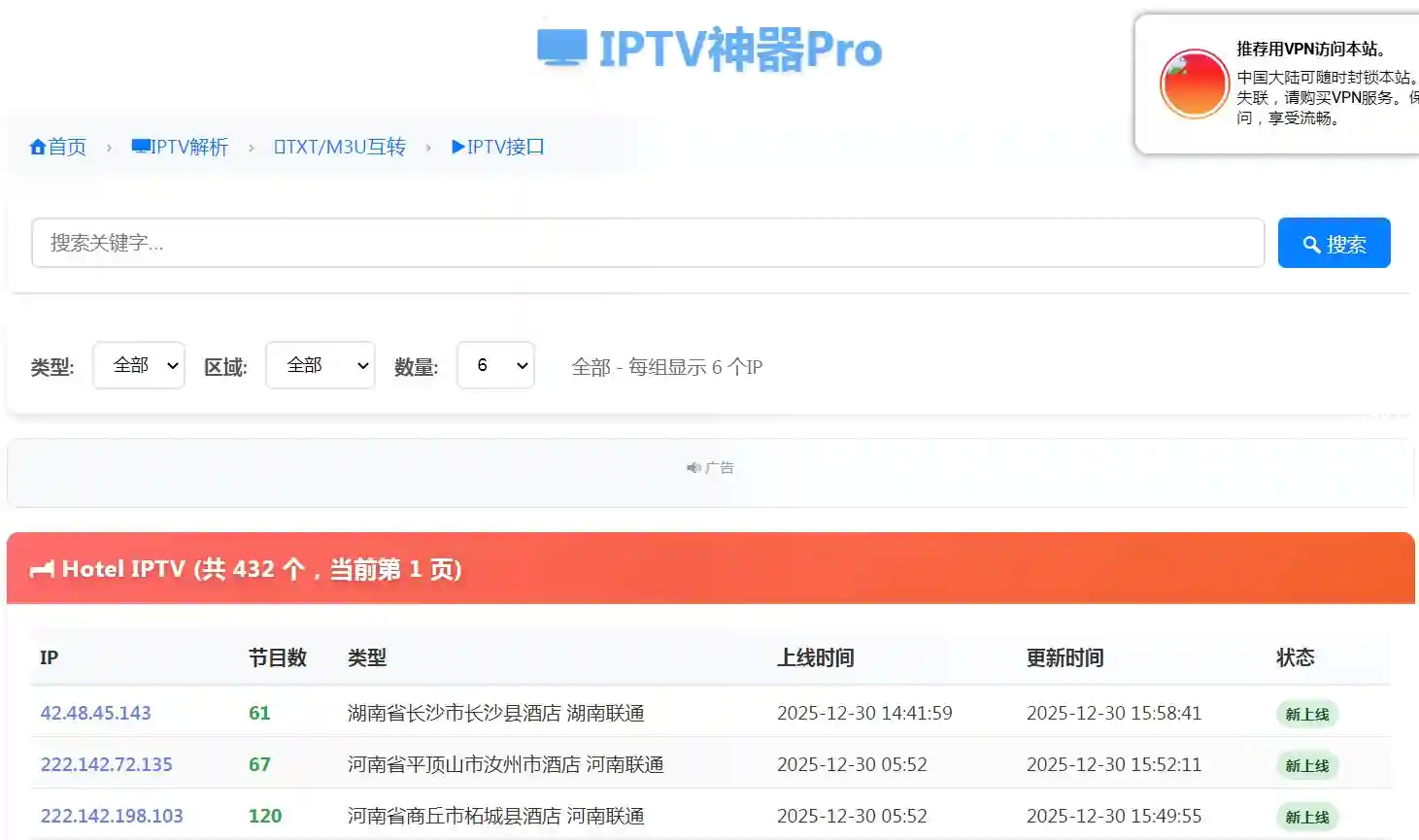Screen dimensions: 1419x840
Task: Open the 数量 count dropdown
Action: (495, 366)
